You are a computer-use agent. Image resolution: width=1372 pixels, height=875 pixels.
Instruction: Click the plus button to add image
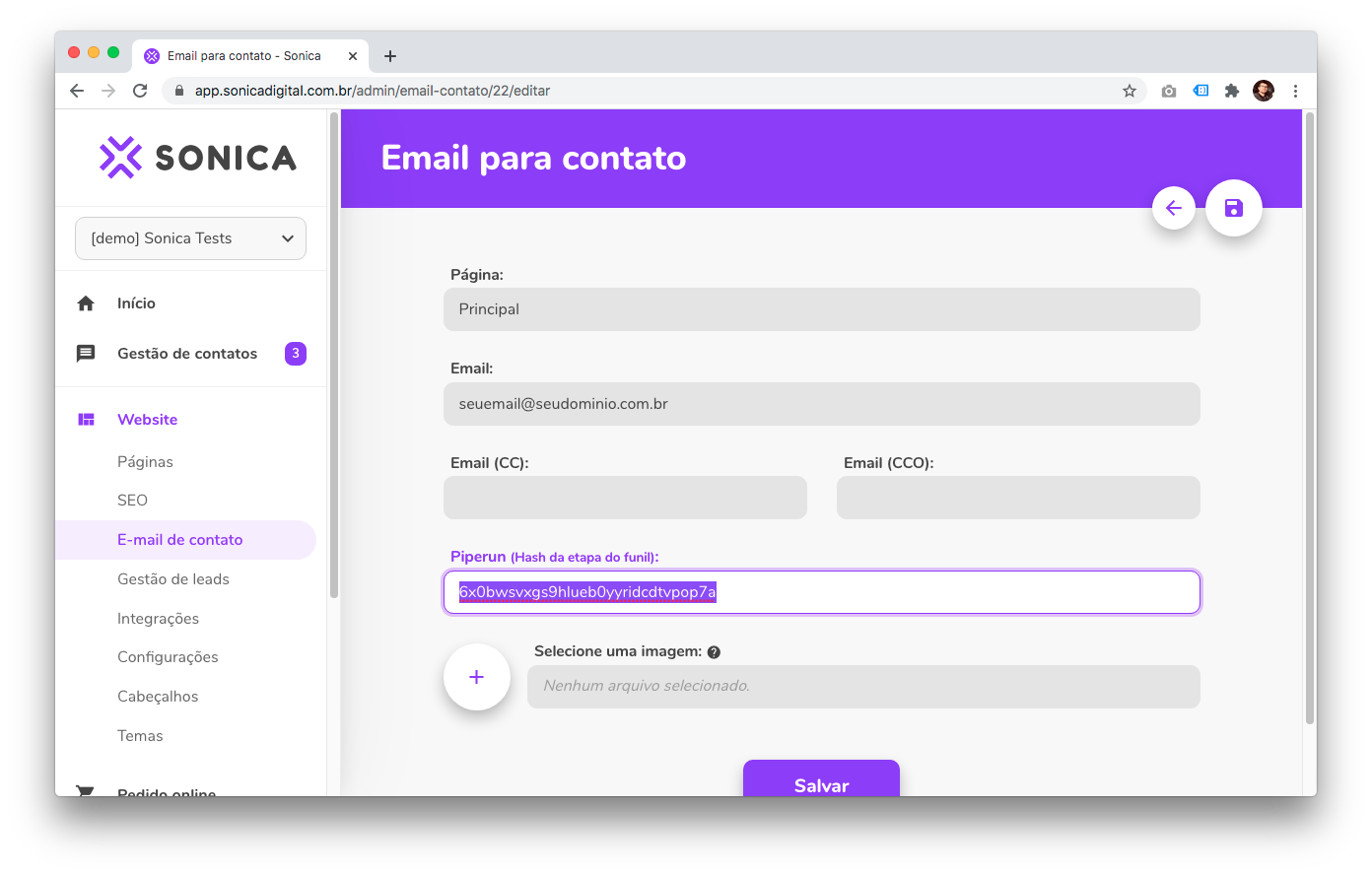[x=477, y=677]
